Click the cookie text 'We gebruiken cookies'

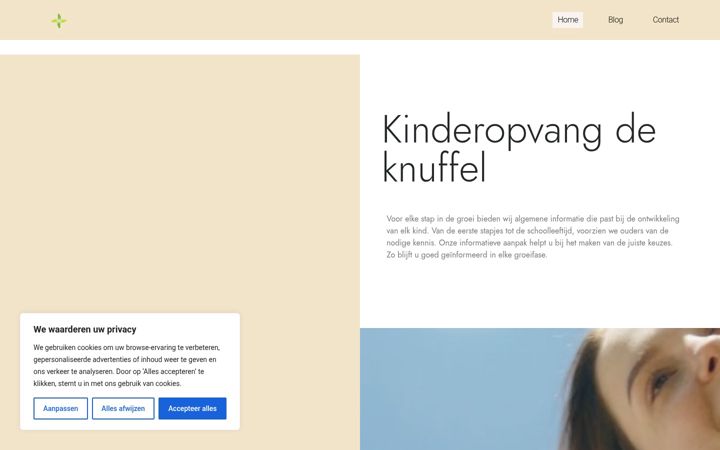point(127,366)
